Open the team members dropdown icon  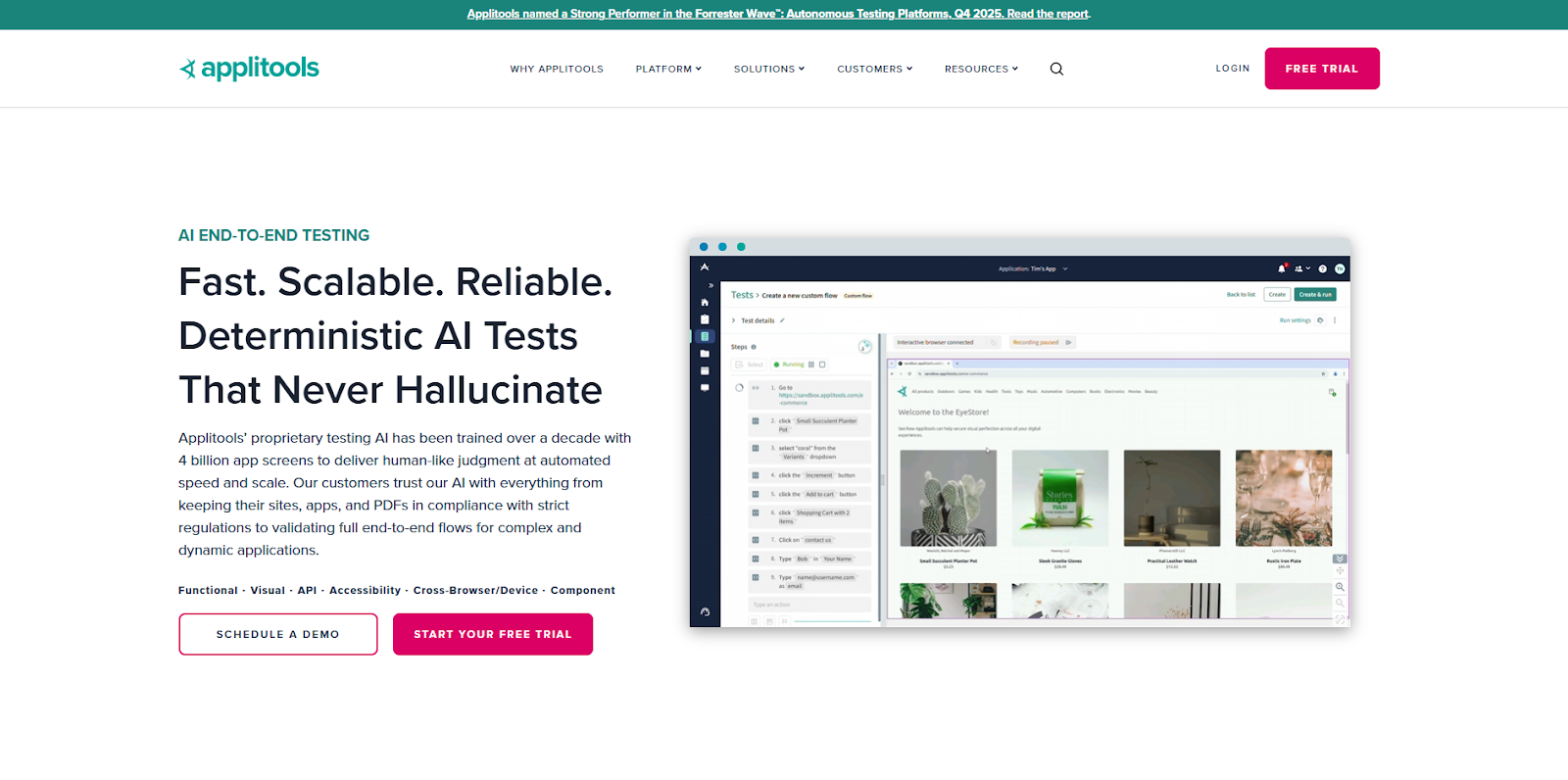1302,268
